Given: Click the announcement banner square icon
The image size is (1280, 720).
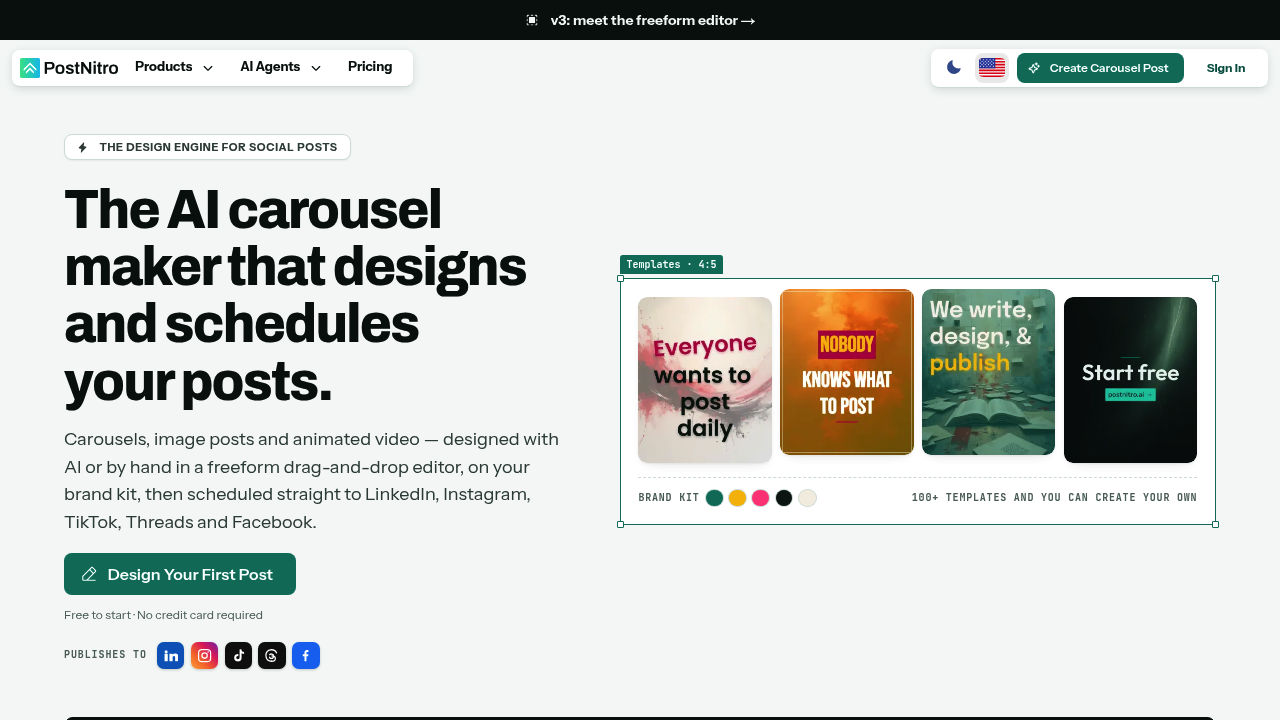Looking at the screenshot, I should click(x=532, y=20).
